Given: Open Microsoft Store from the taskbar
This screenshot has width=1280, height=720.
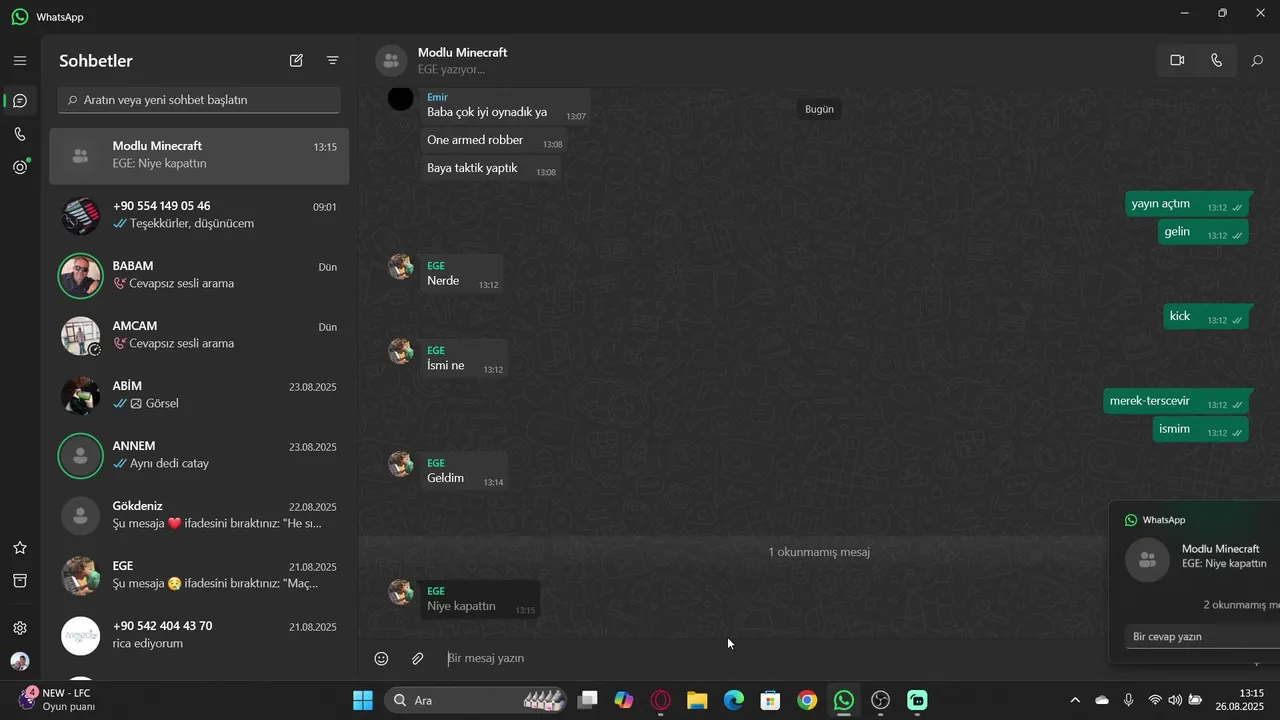Looking at the screenshot, I should (770, 700).
